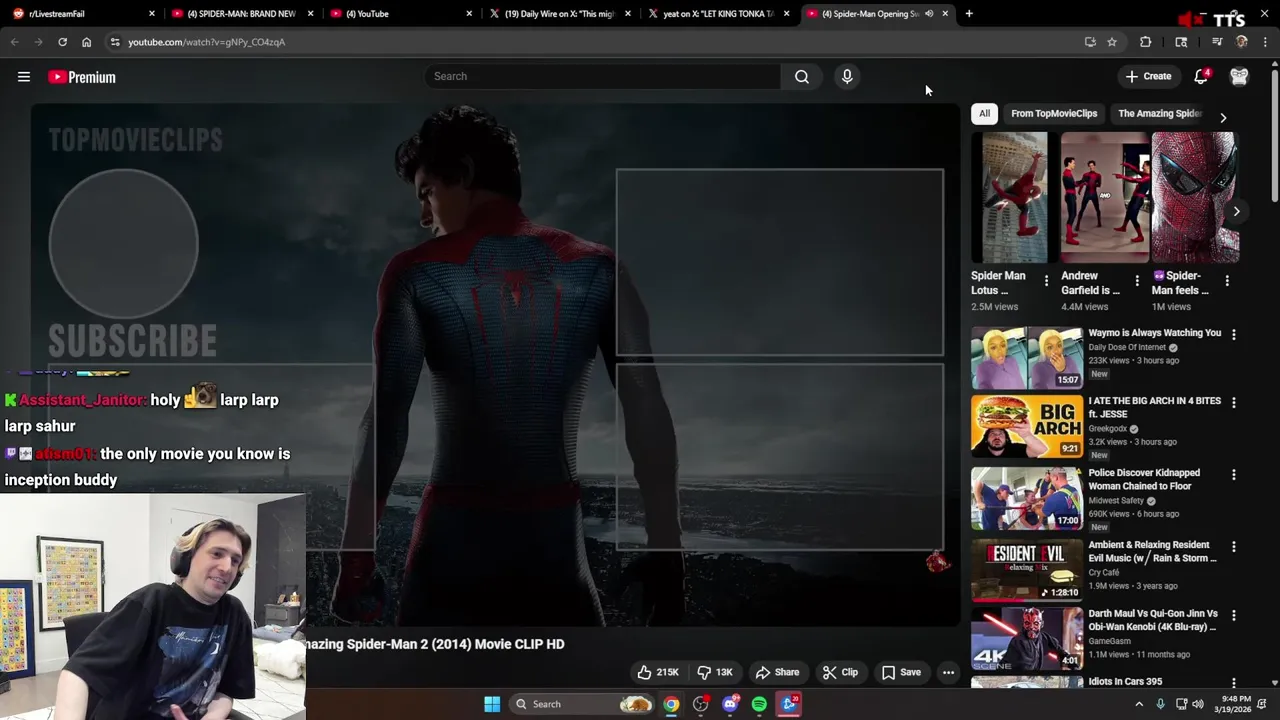Open Spider-Man feels short thumbnail
The height and width of the screenshot is (720, 1280).
1195,197
